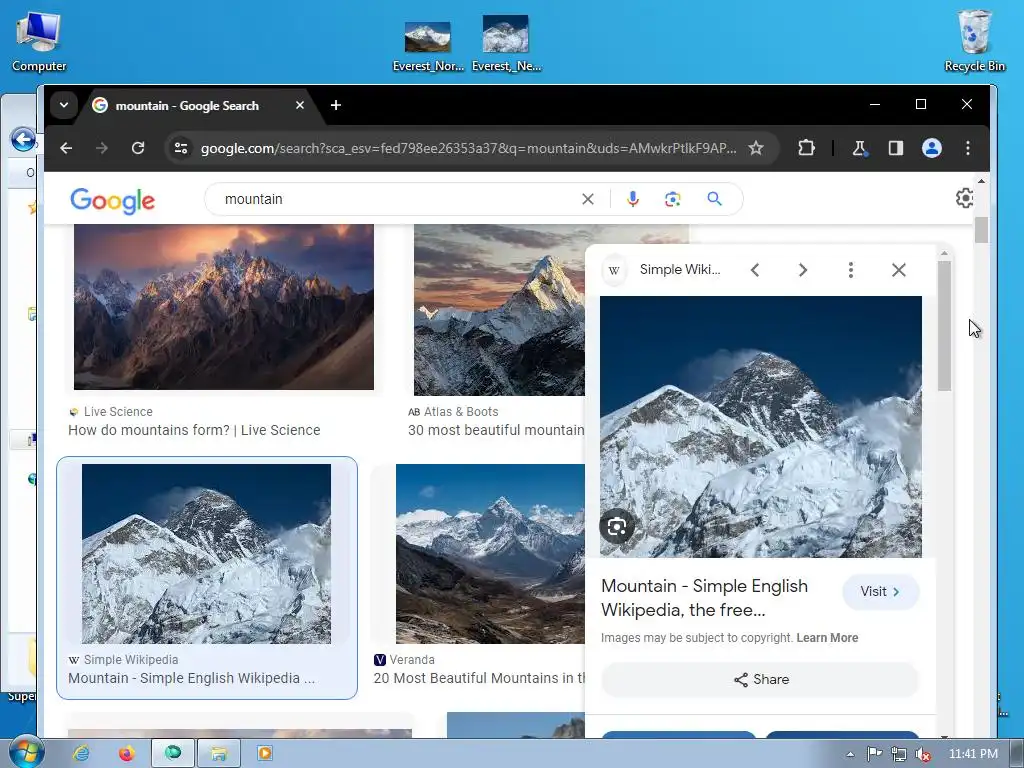1024x768 pixels.
Task: Toggle the Chrome side panel icon
Action: coord(896,148)
